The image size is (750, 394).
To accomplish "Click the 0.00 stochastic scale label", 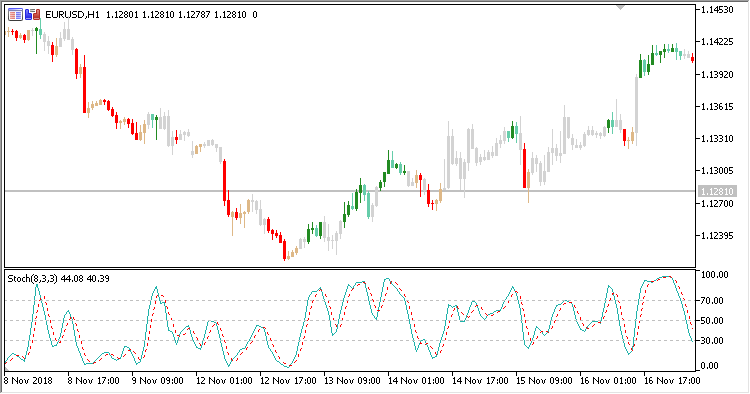I will pos(709,366).
